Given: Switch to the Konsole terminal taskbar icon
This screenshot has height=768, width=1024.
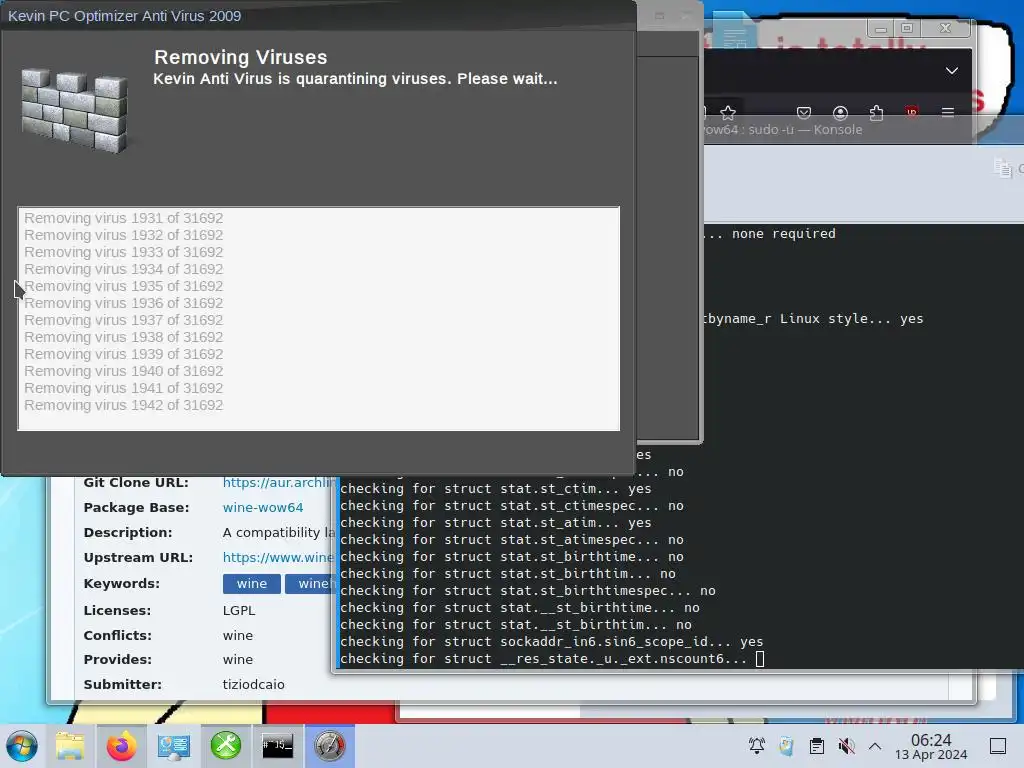Looking at the screenshot, I should pos(278,746).
